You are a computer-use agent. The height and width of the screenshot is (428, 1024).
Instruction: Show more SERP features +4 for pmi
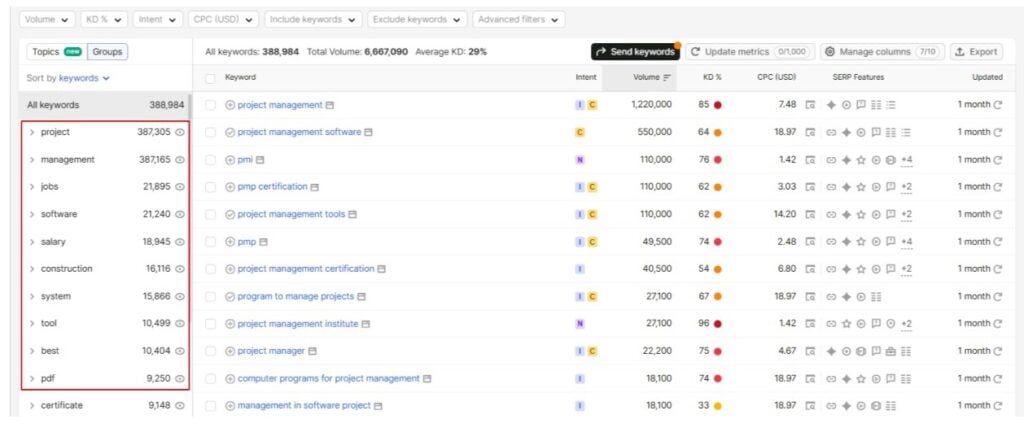pos(906,160)
